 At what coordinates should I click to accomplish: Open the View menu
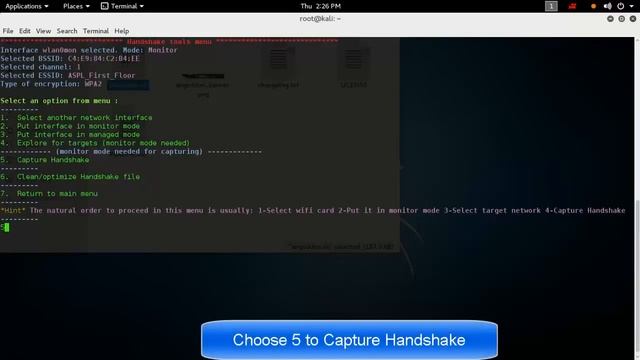coord(43,31)
